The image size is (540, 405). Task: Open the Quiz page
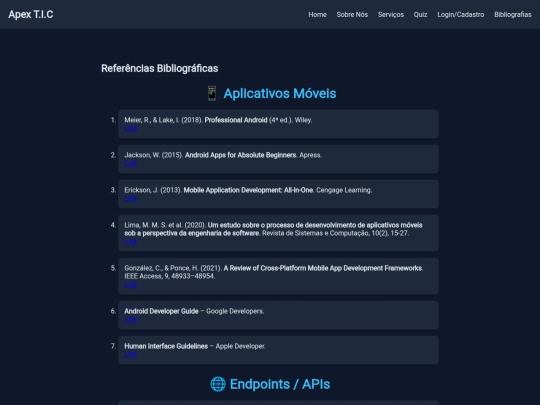pos(420,14)
